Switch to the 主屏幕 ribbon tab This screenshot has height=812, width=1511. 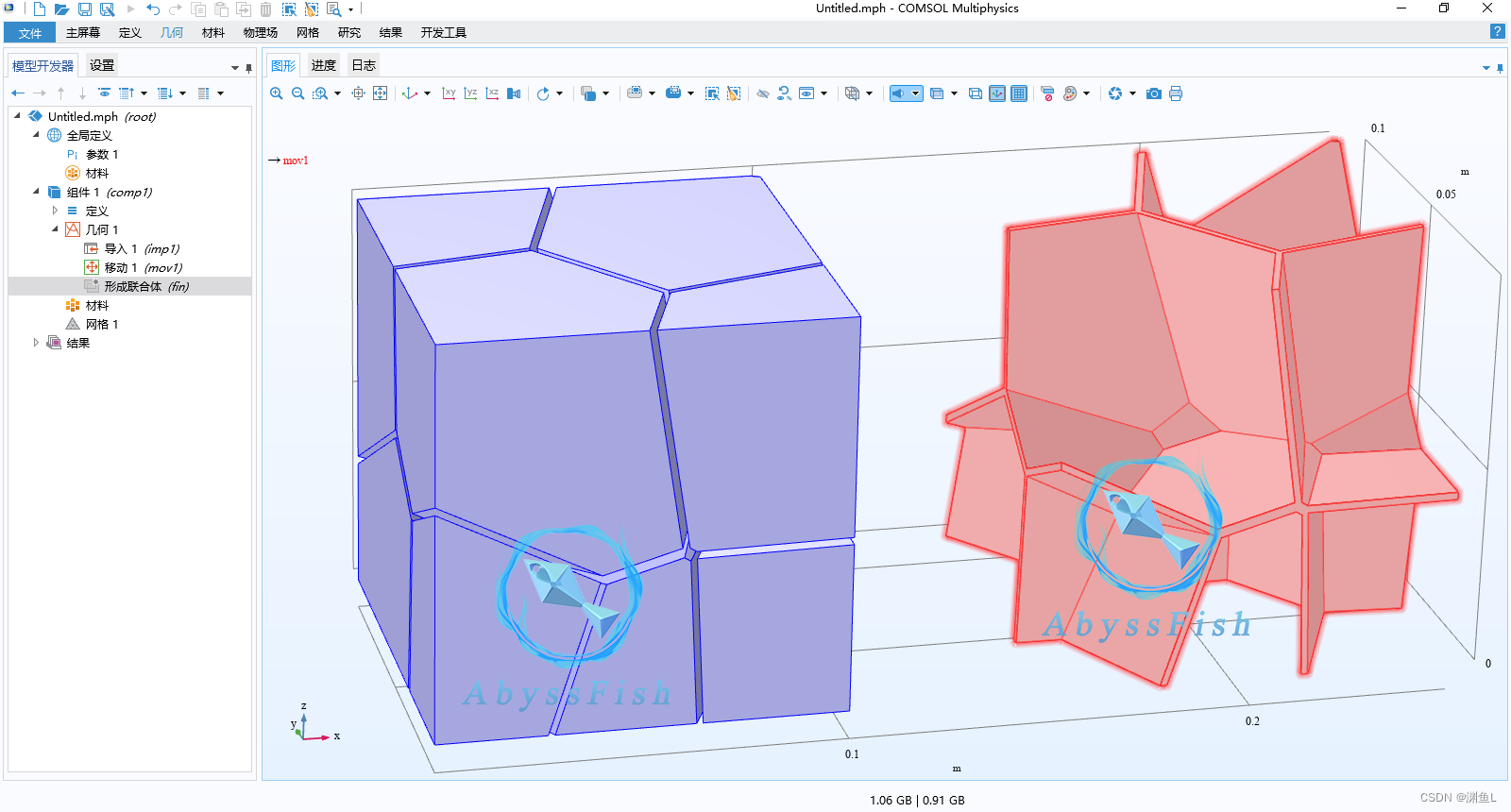83,33
